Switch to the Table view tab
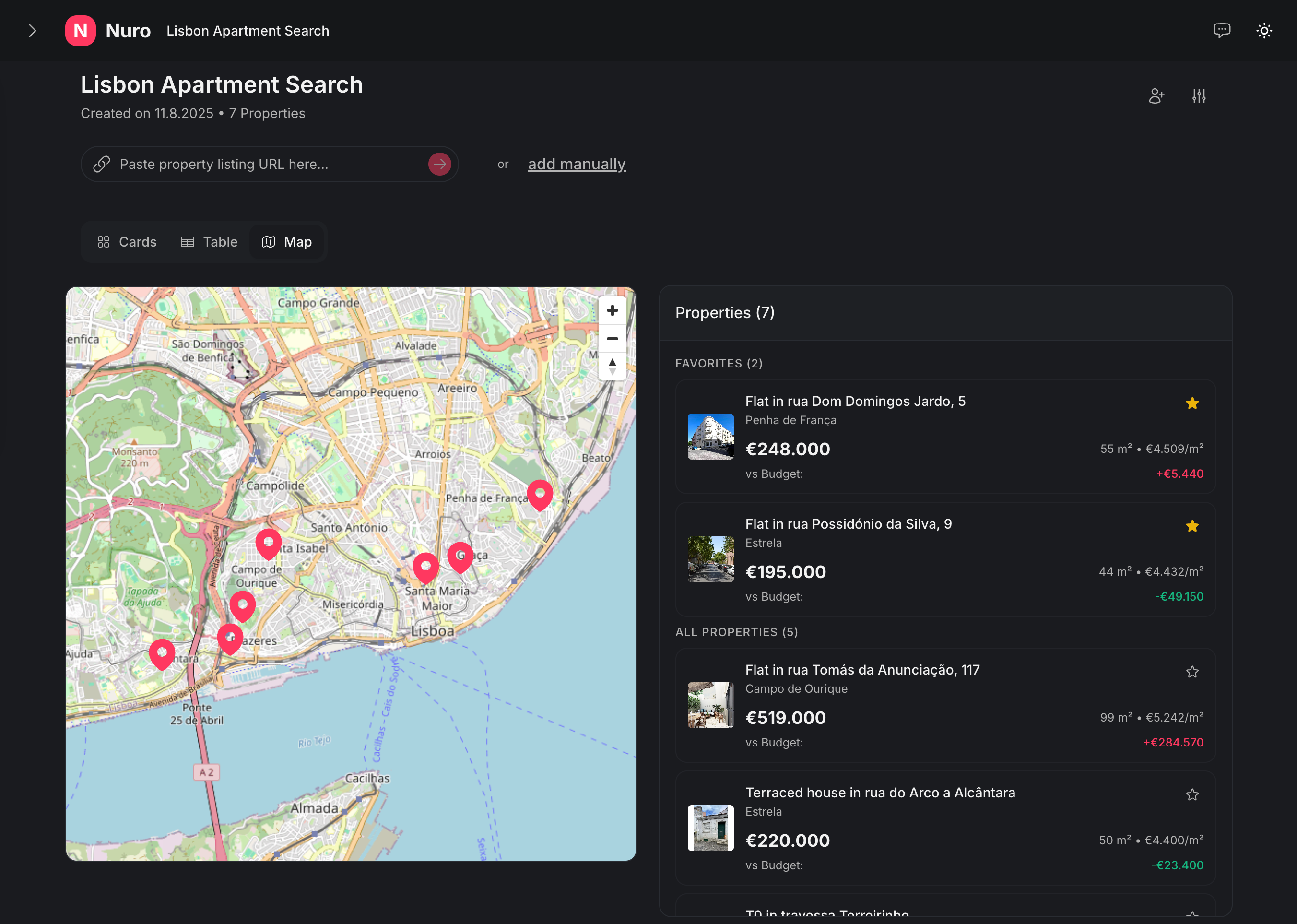This screenshot has width=1297, height=924. [x=209, y=242]
